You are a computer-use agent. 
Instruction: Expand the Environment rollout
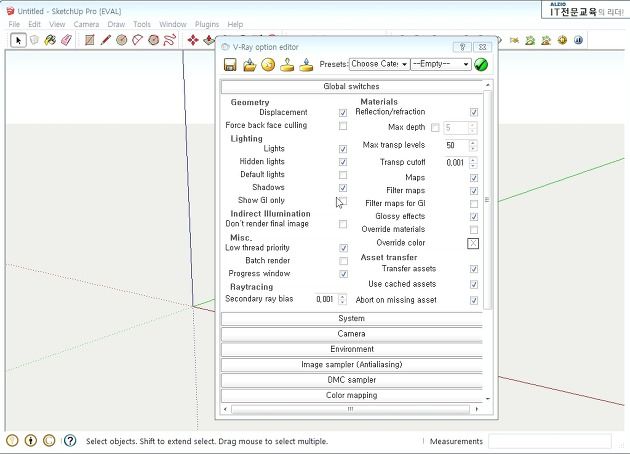pos(352,349)
